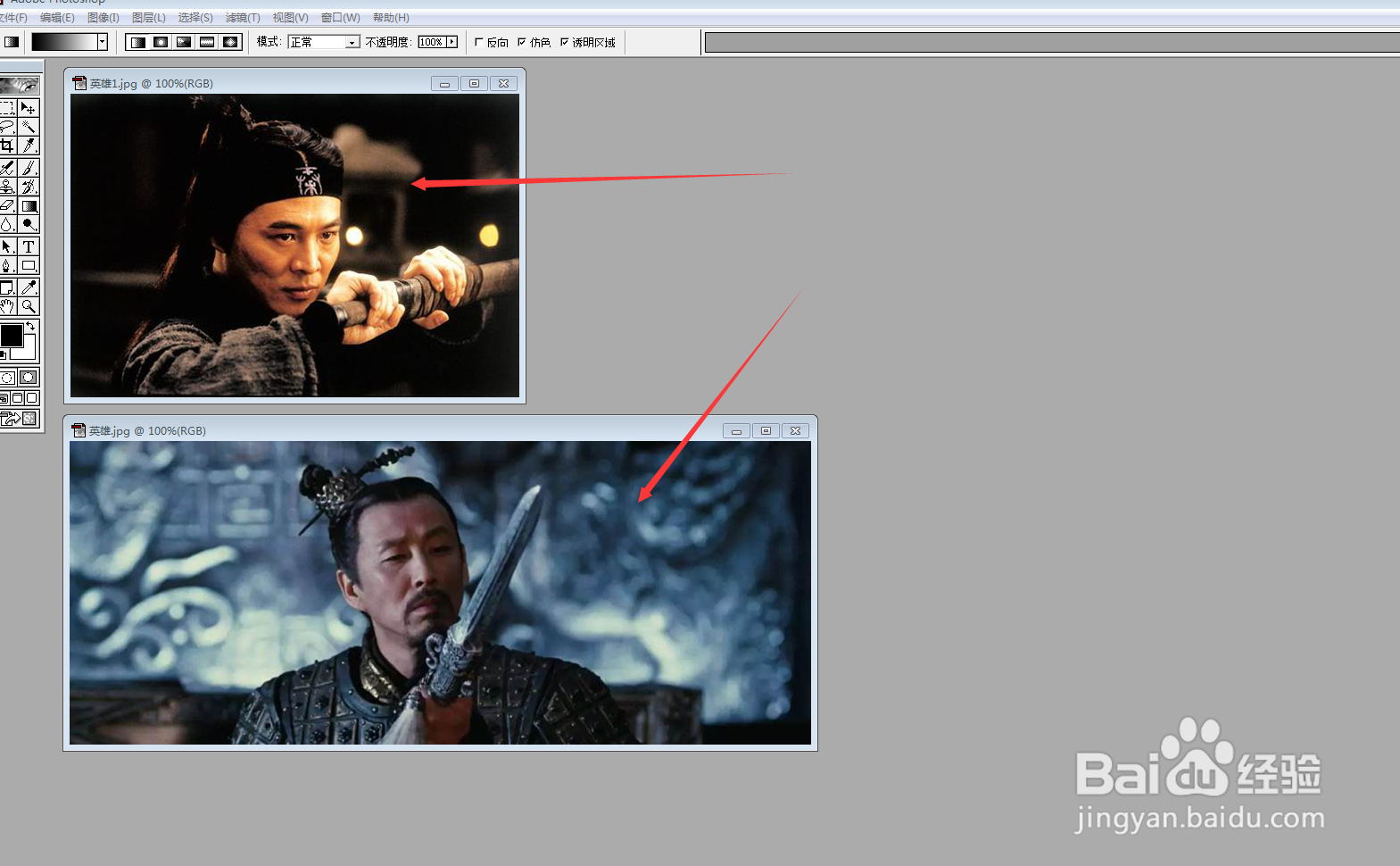Select the Airbrush tool

[x=7, y=168]
